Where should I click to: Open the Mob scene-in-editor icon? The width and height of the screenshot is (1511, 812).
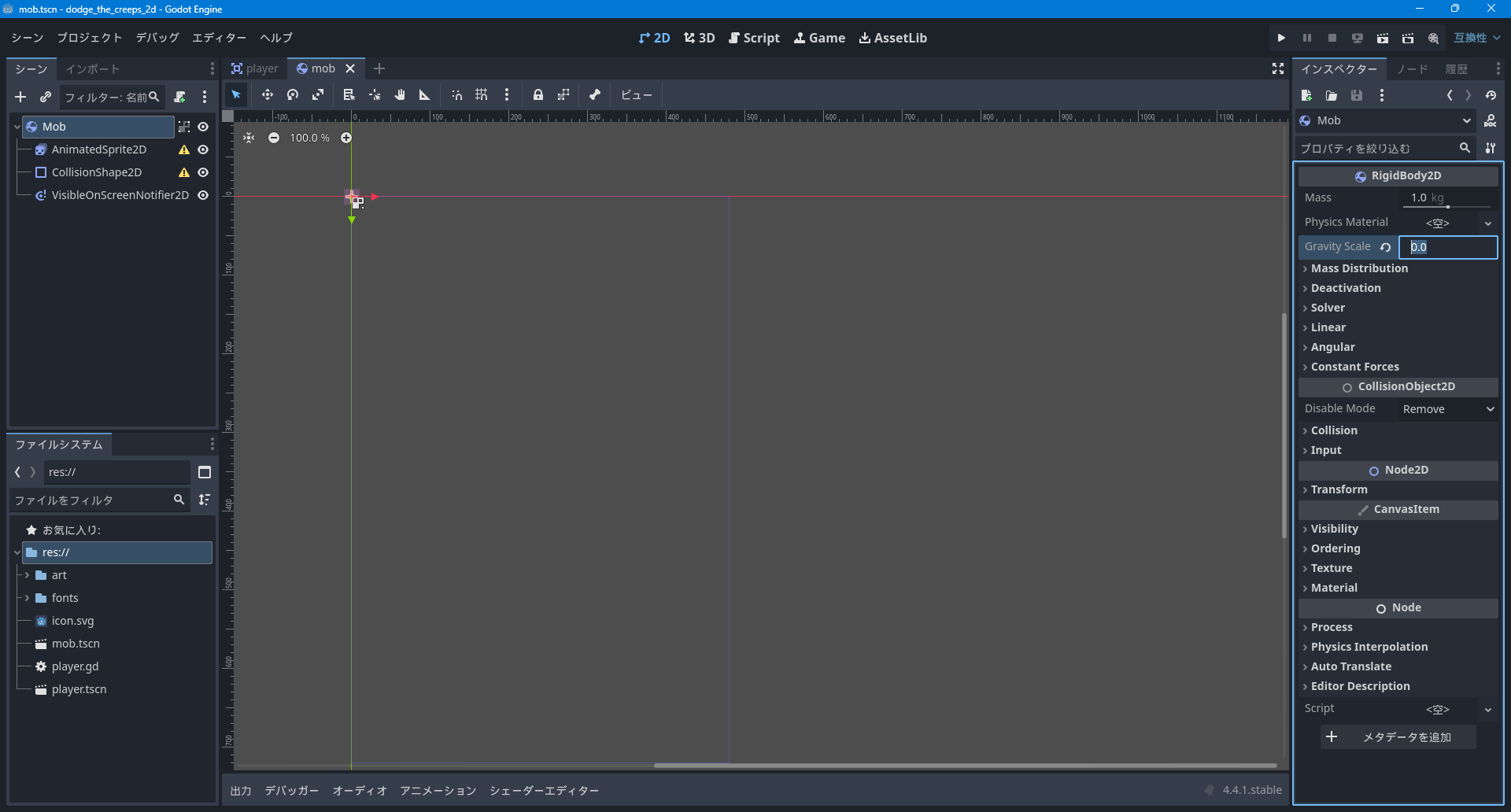(184, 127)
